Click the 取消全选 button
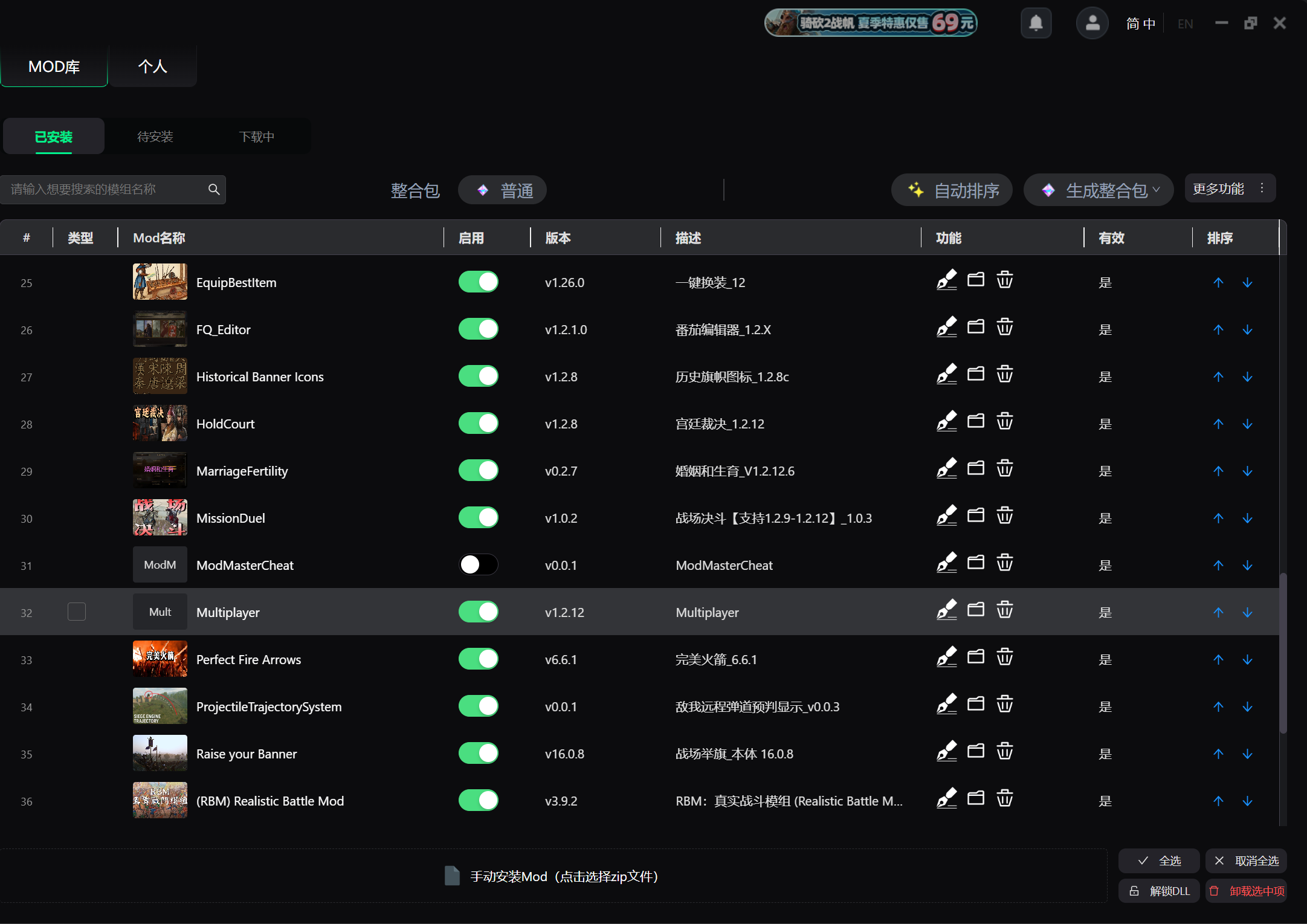Image resolution: width=1307 pixels, height=924 pixels. [x=1246, y=861]
